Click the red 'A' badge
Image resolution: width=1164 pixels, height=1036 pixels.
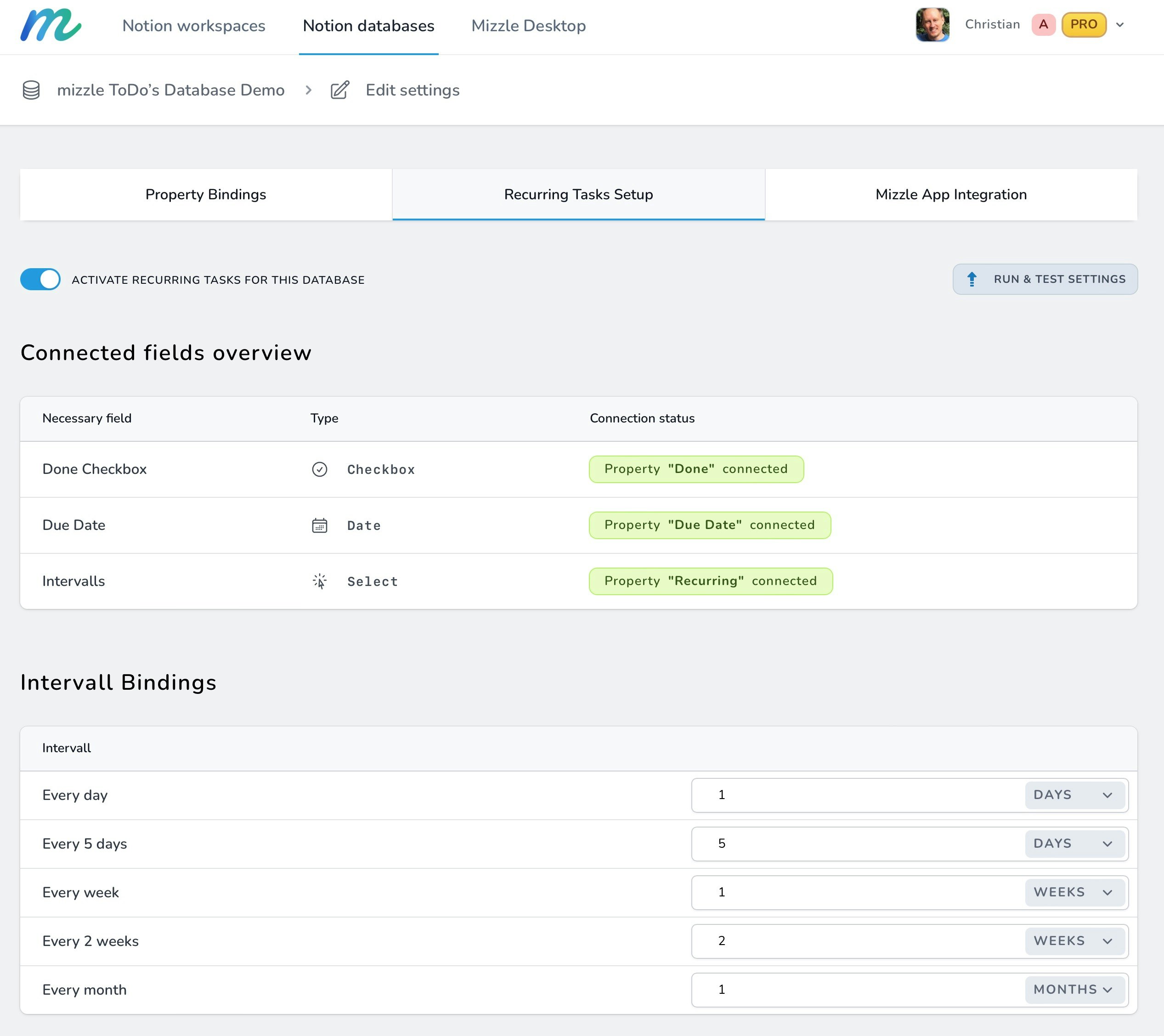(1043, 24)
